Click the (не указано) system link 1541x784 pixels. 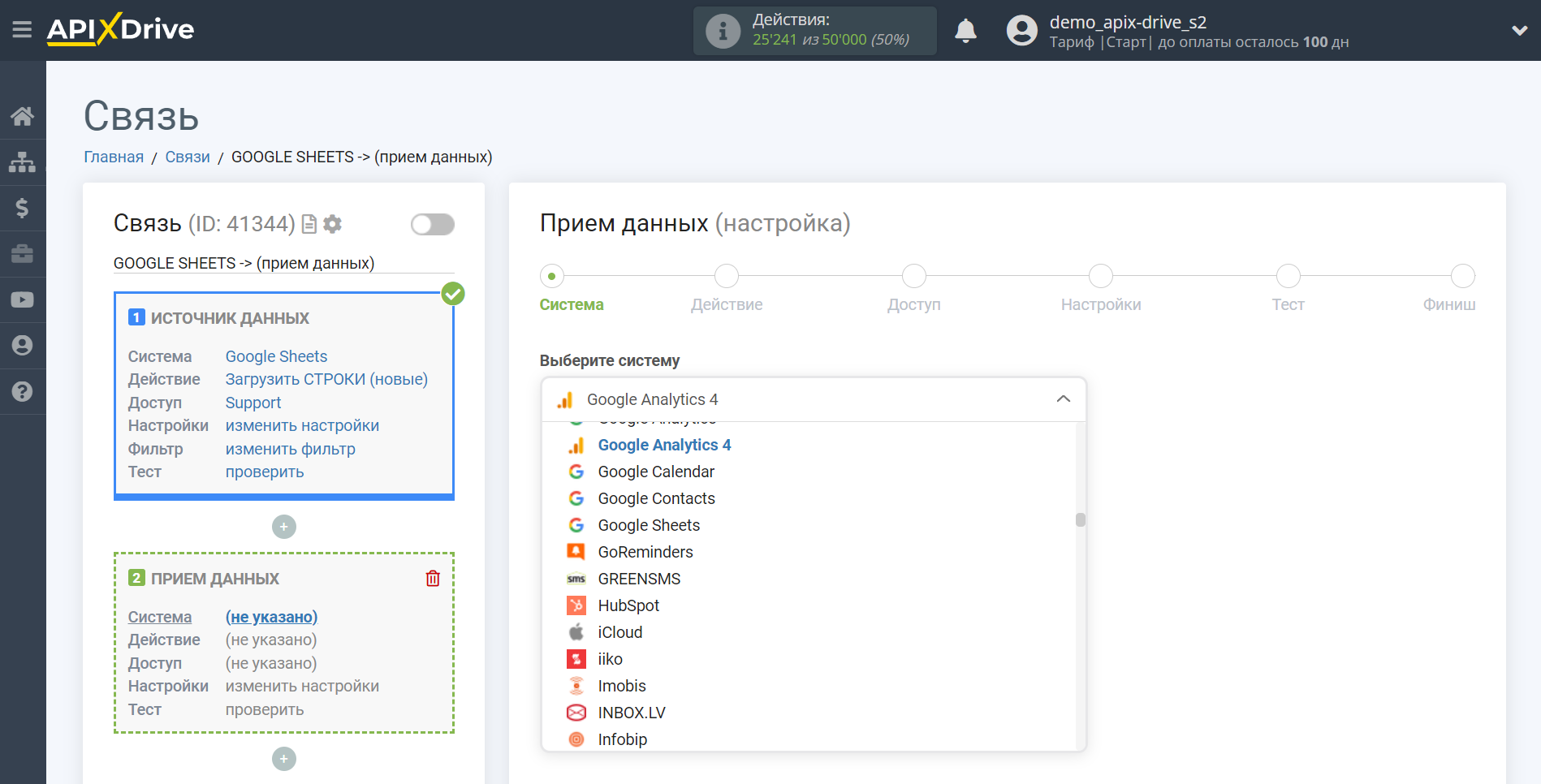tap(271, 617)
